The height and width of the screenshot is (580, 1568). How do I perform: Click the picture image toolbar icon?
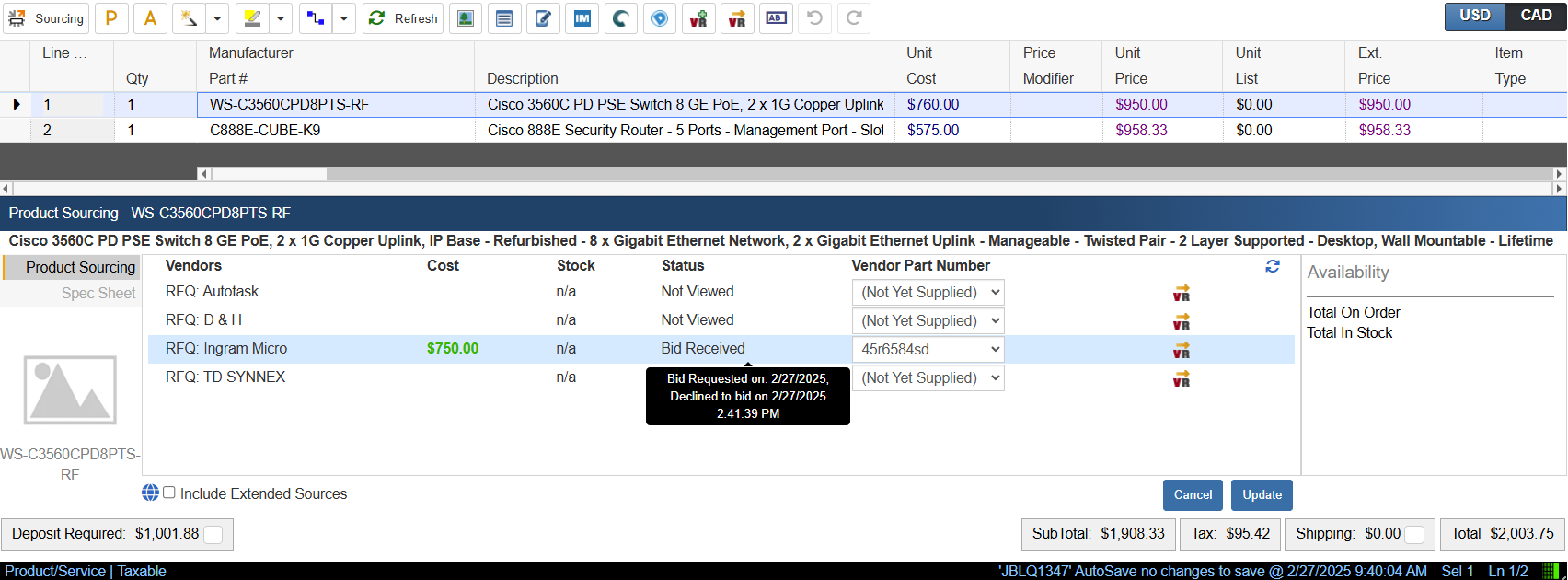pyautogui.click(x=466, y=18)
